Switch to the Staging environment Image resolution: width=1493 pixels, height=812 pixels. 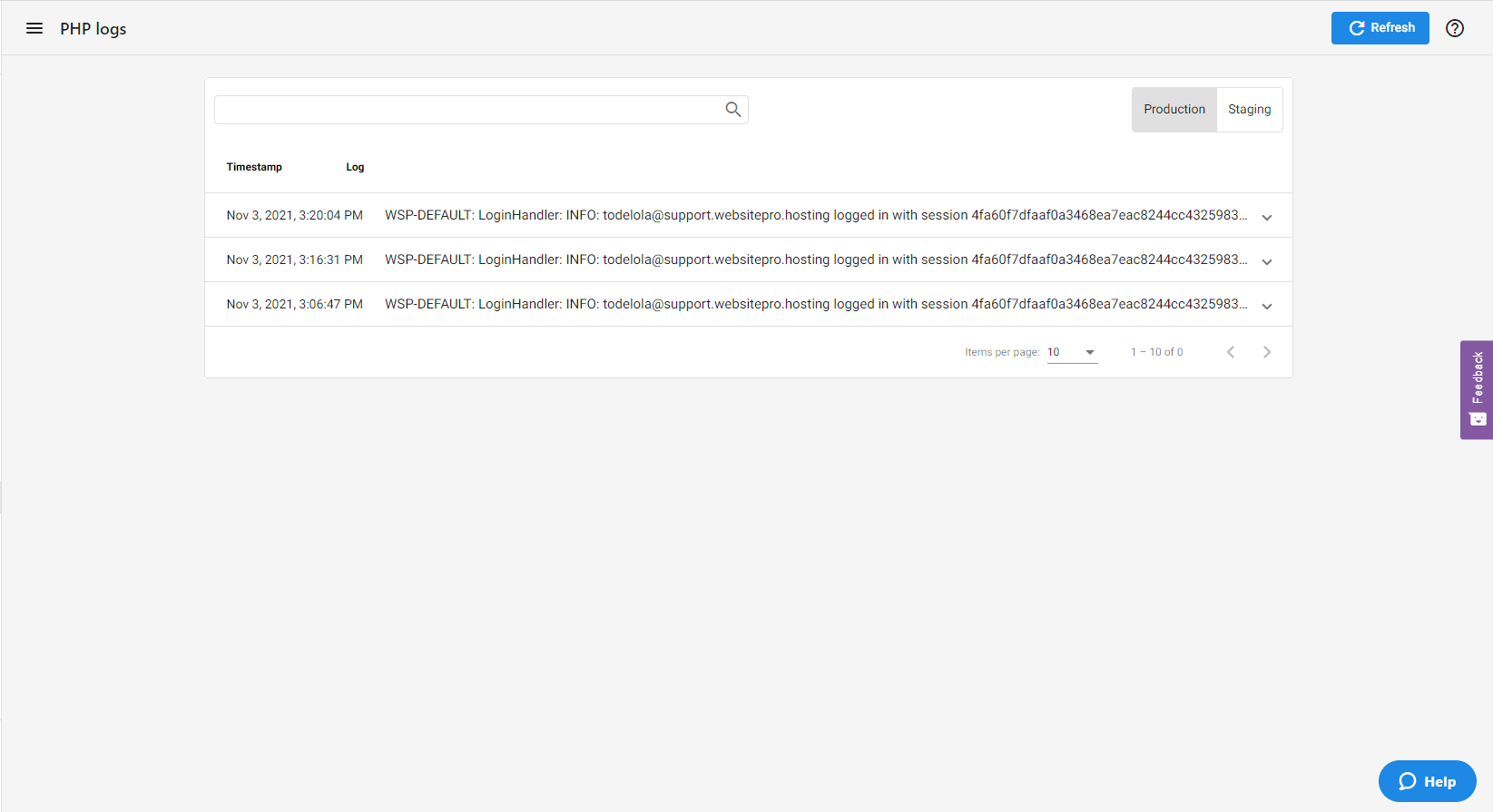(1250, 110)
